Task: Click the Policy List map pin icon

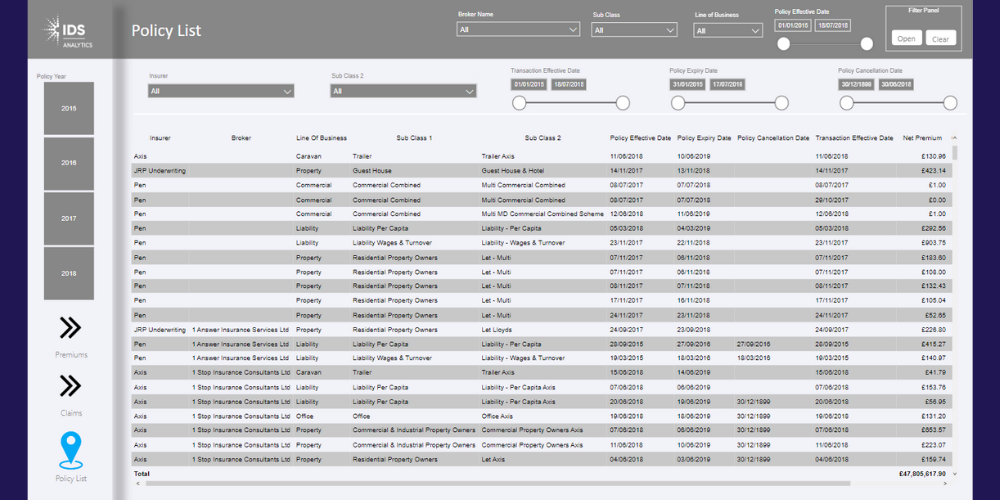Action: 70,450
